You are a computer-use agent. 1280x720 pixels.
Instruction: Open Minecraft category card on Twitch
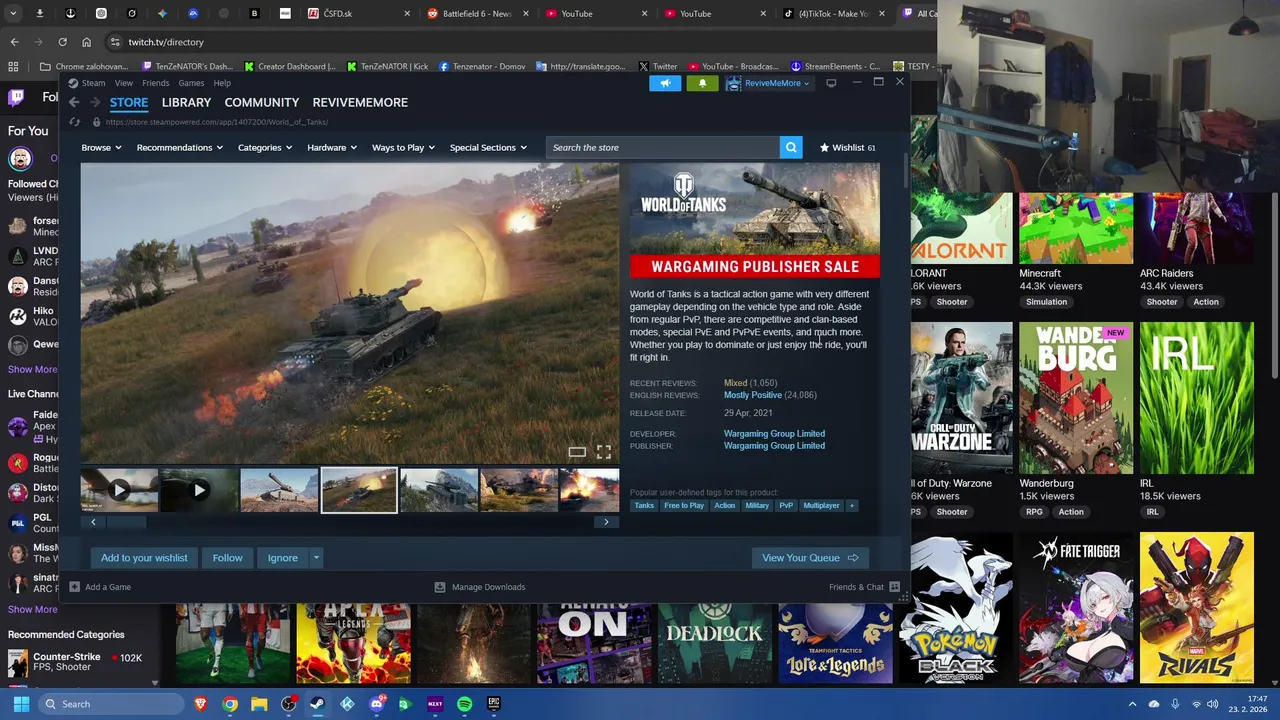click(1076, 229)
